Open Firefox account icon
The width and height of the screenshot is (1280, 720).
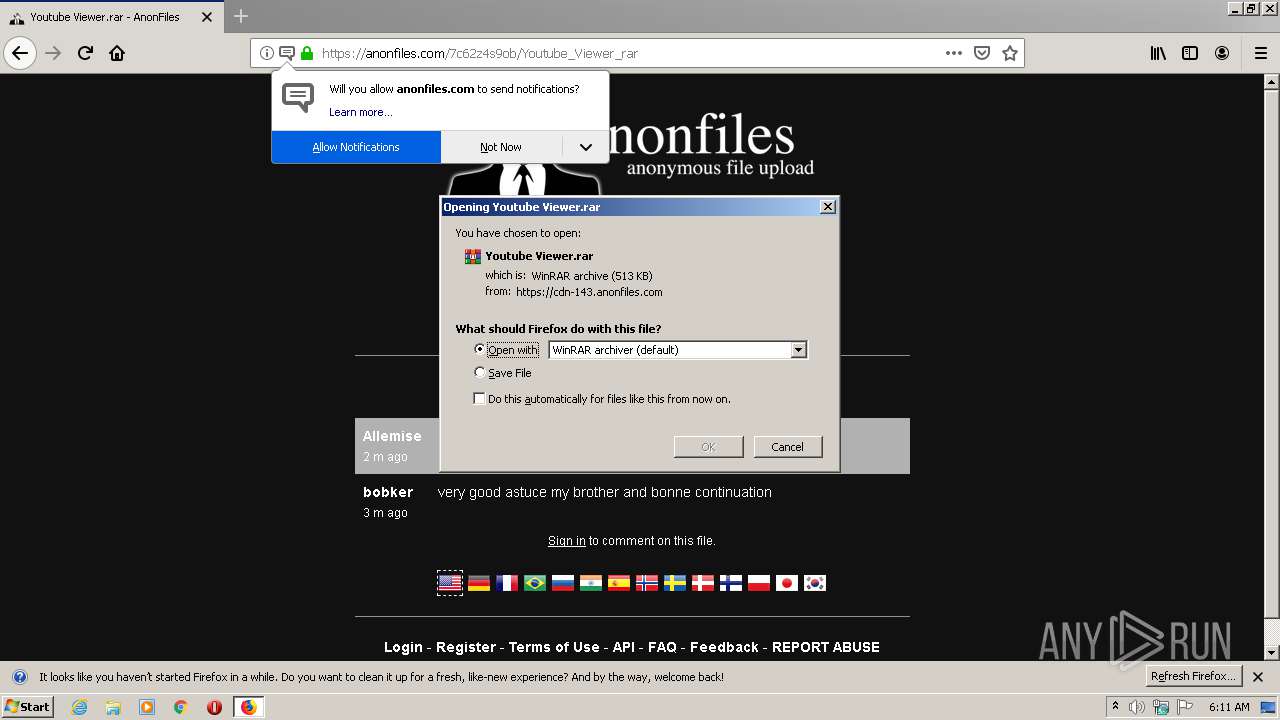(x=1222, y=53)
